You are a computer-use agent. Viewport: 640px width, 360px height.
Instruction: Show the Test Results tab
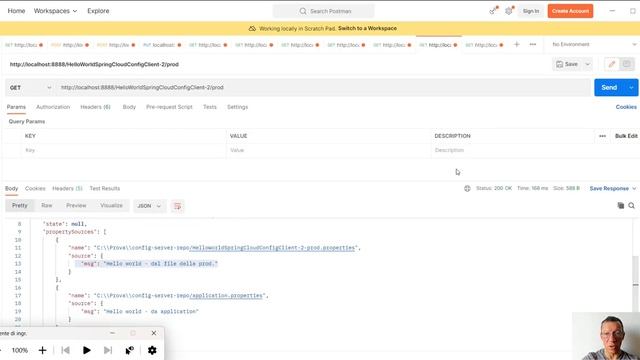(105, 189)
